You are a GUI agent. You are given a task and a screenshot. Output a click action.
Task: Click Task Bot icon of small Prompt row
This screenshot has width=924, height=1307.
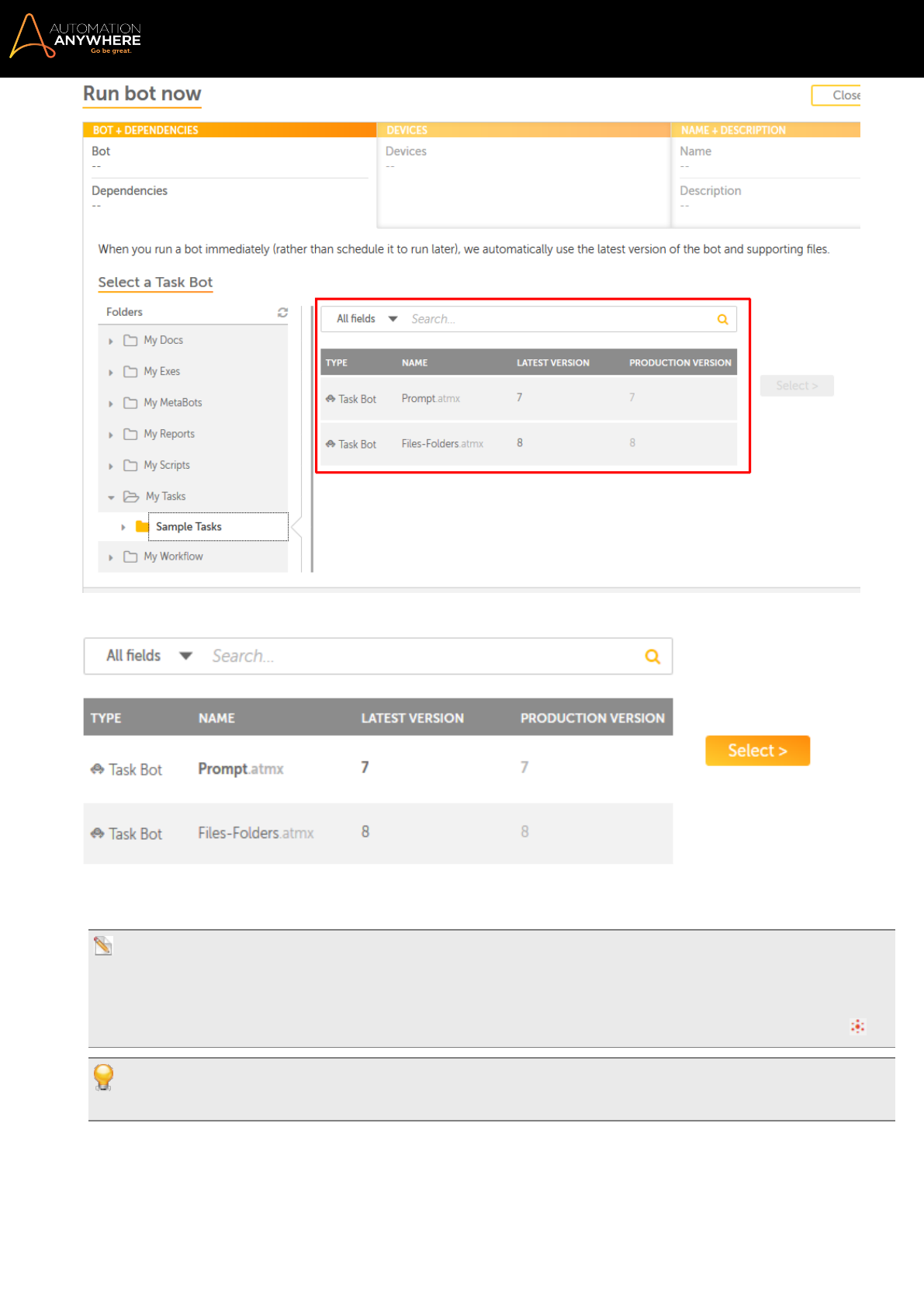point(330,398)
